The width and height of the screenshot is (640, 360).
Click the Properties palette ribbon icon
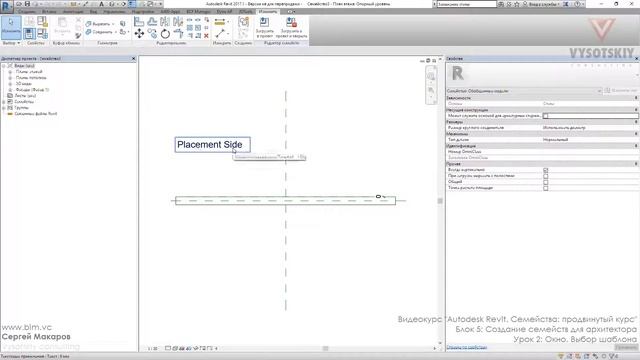(x=29, y=33)
